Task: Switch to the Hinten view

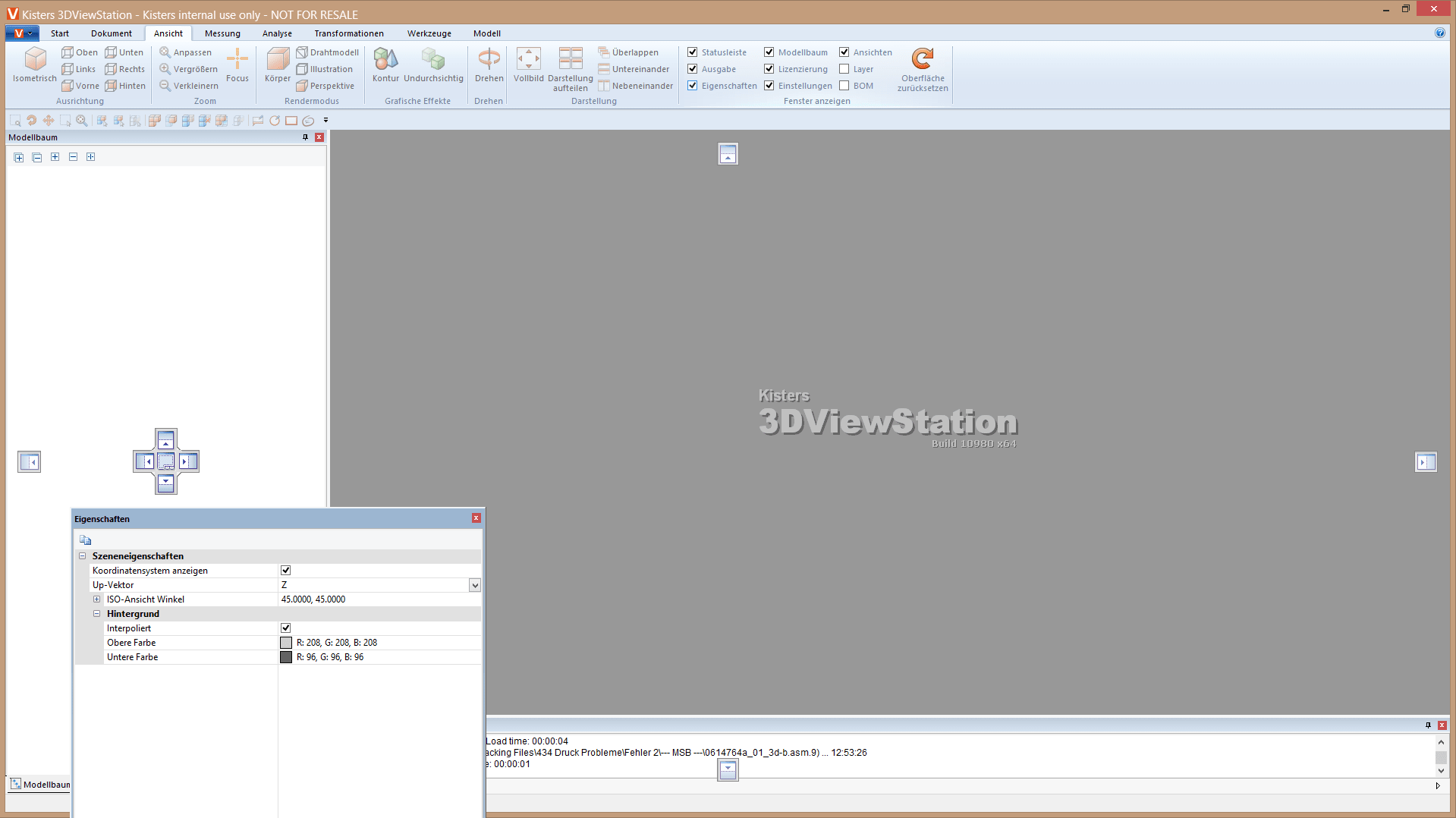Action: [125, 86]
